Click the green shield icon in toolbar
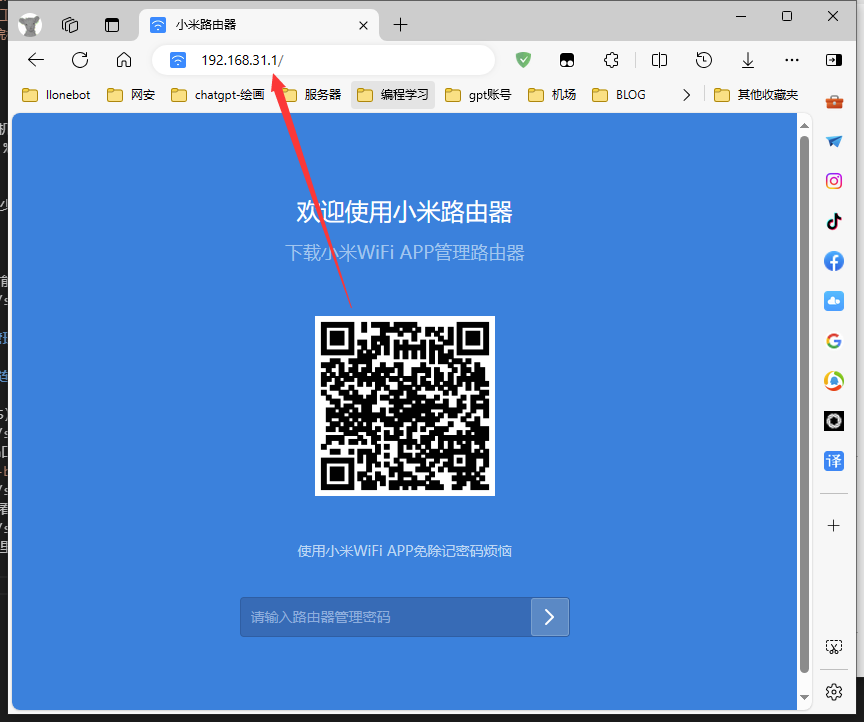The width and height of the screenshot is (864, 722). (523, 60)
